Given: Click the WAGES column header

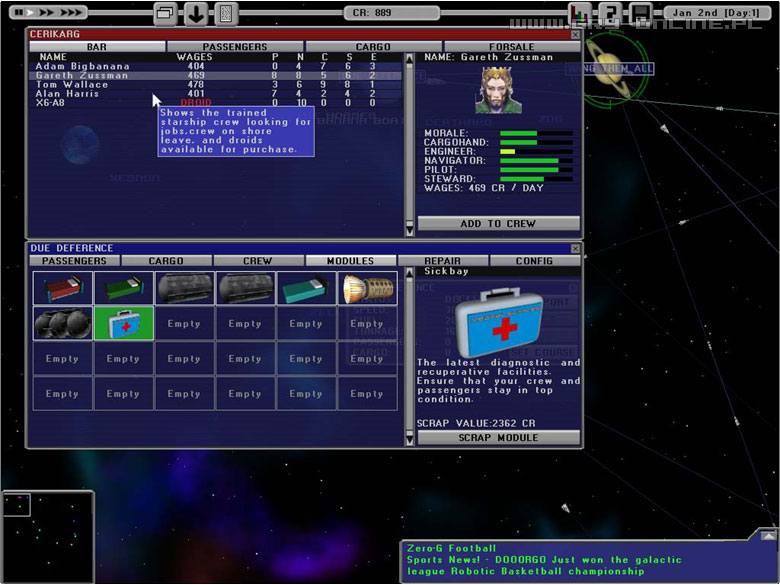Looking at the screenshot, I should click(195, 57).
